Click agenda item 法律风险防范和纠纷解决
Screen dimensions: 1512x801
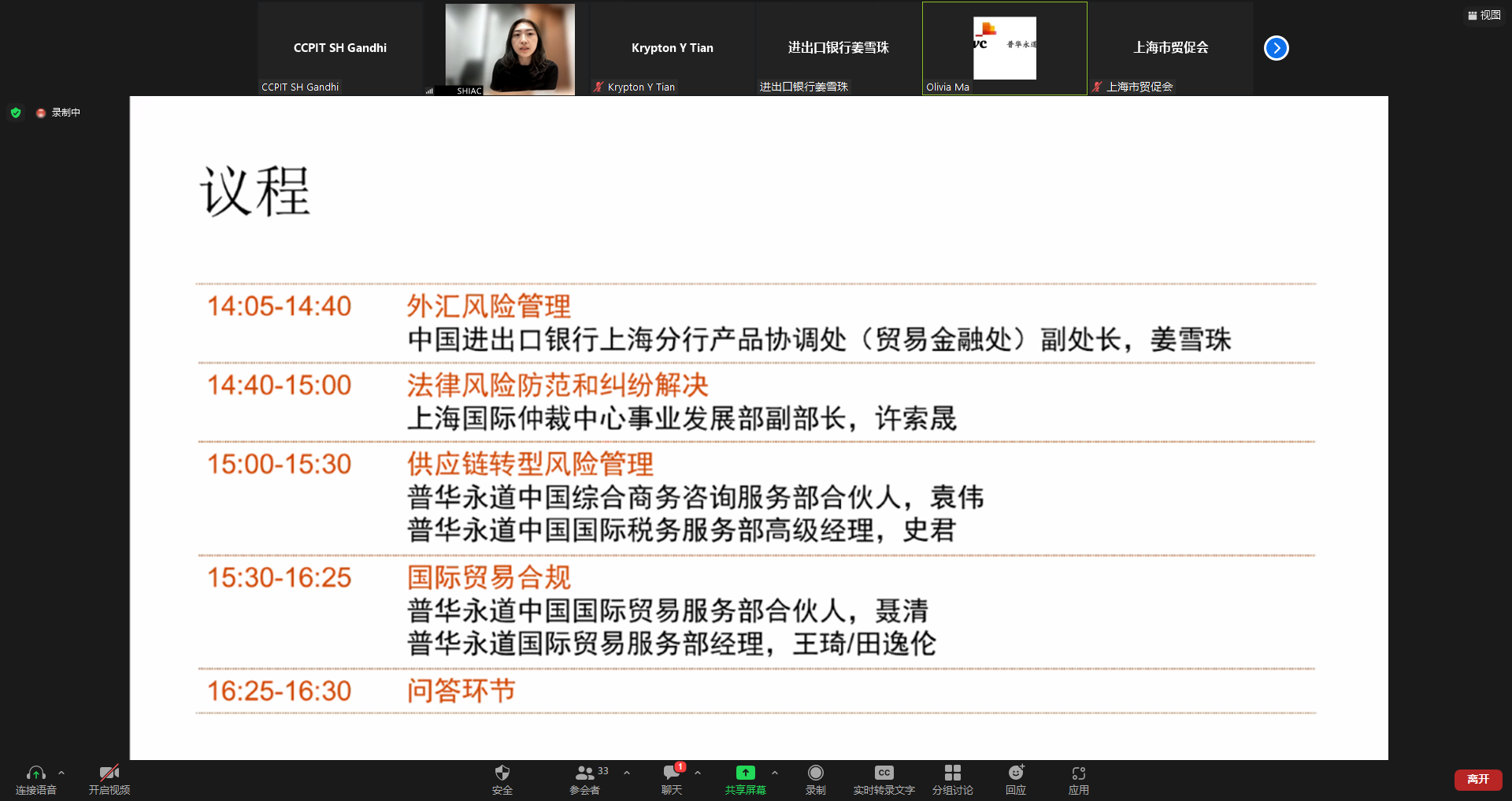point(558,385)
